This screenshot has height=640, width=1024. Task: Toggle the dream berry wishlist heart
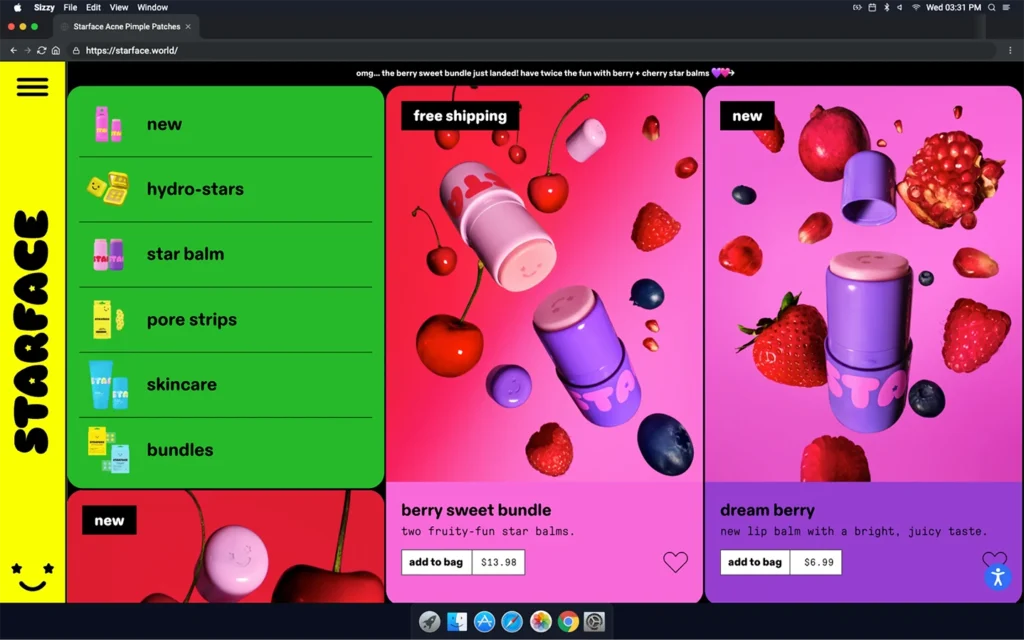(x=993, y=560)
